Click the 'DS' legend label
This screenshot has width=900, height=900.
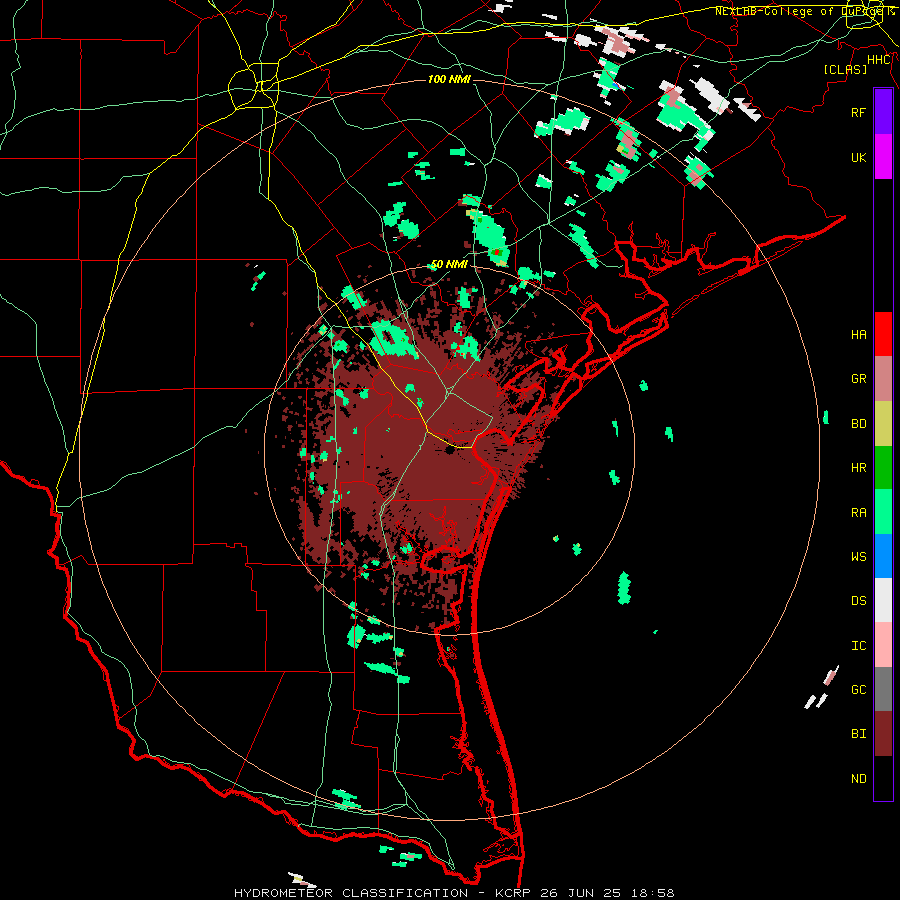(x=858, y=600)
